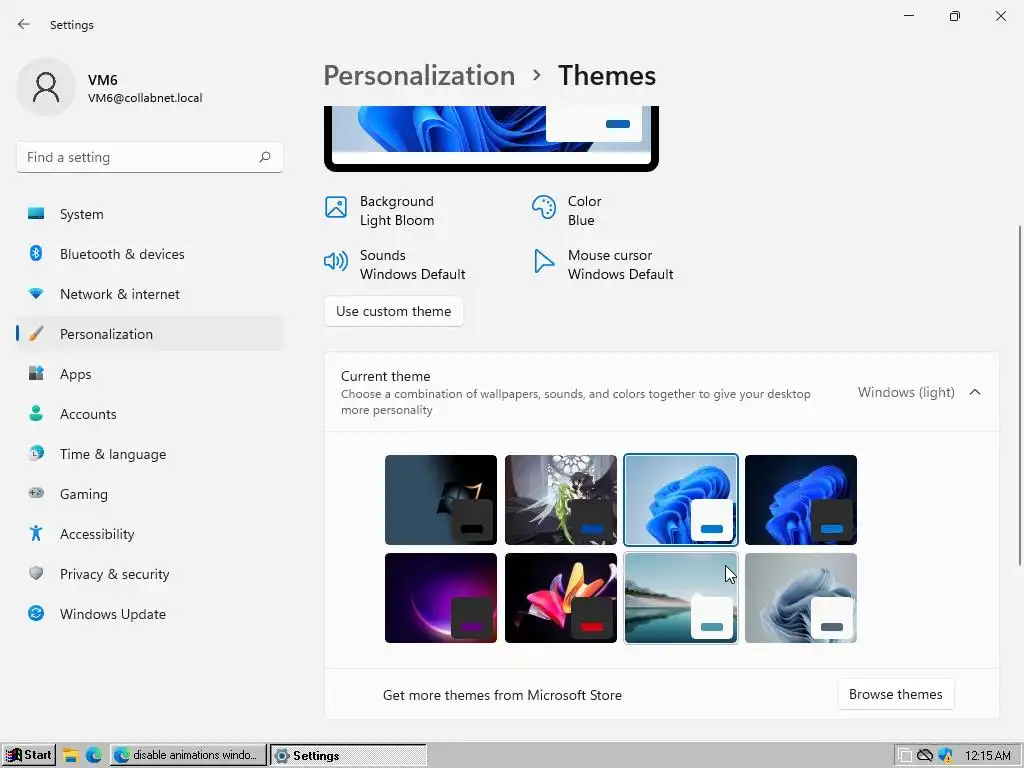Select the Gaming category
The height and width of the screenshot is (768, 1024).
(x=150, y=494)
